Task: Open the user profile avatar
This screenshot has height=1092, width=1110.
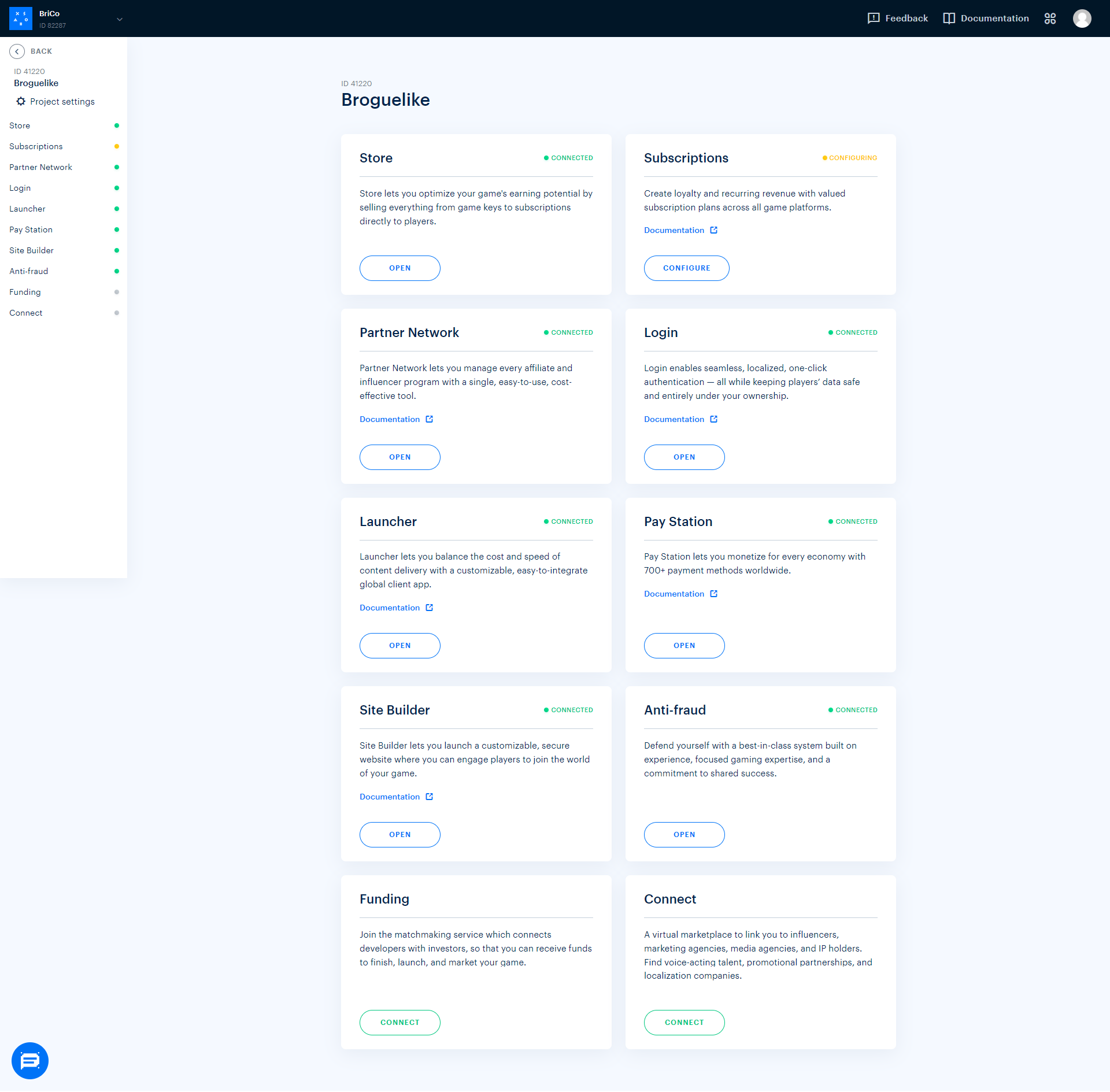Action: tap(1082, 18)
